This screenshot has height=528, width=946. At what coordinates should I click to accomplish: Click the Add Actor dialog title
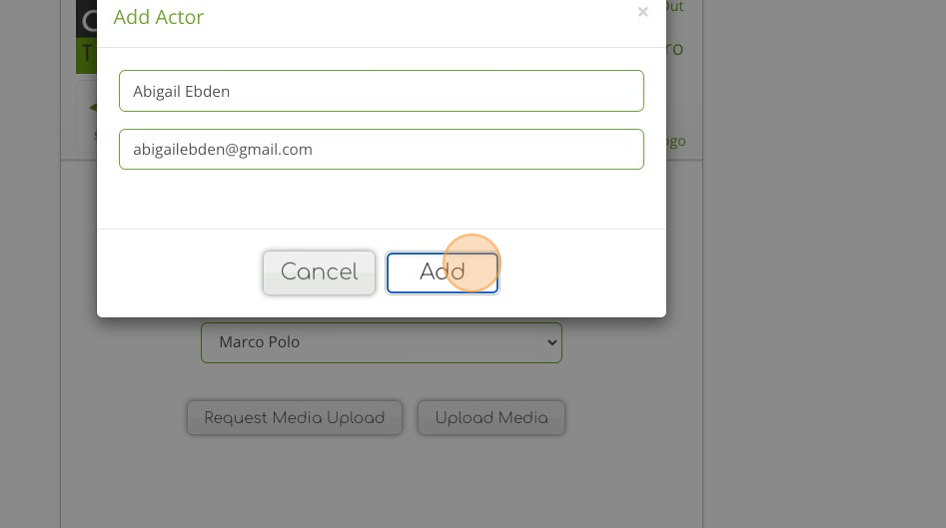(158, 17)
